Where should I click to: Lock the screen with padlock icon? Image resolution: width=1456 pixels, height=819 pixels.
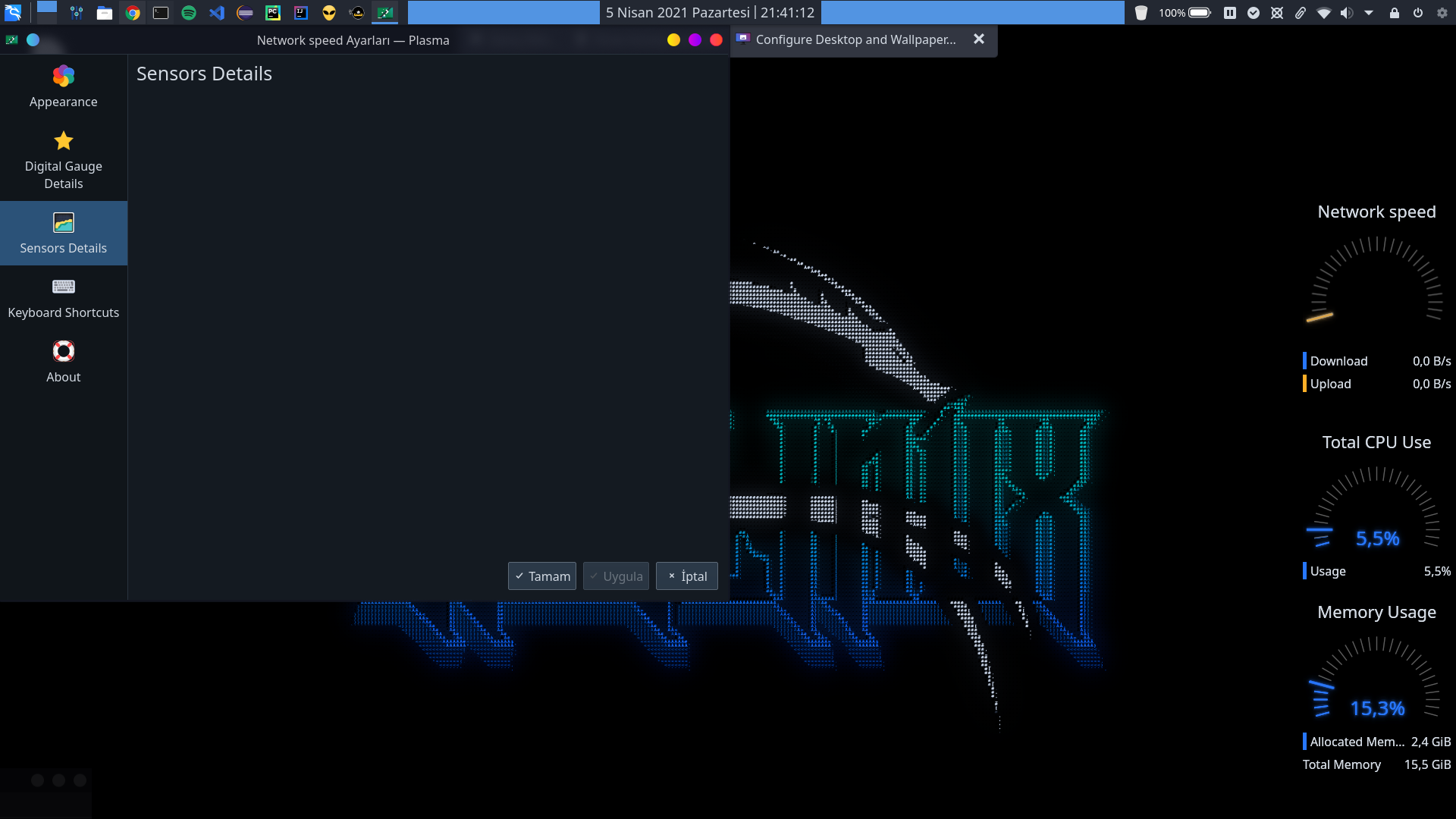pyautogui.click(x=1394, y=13)
